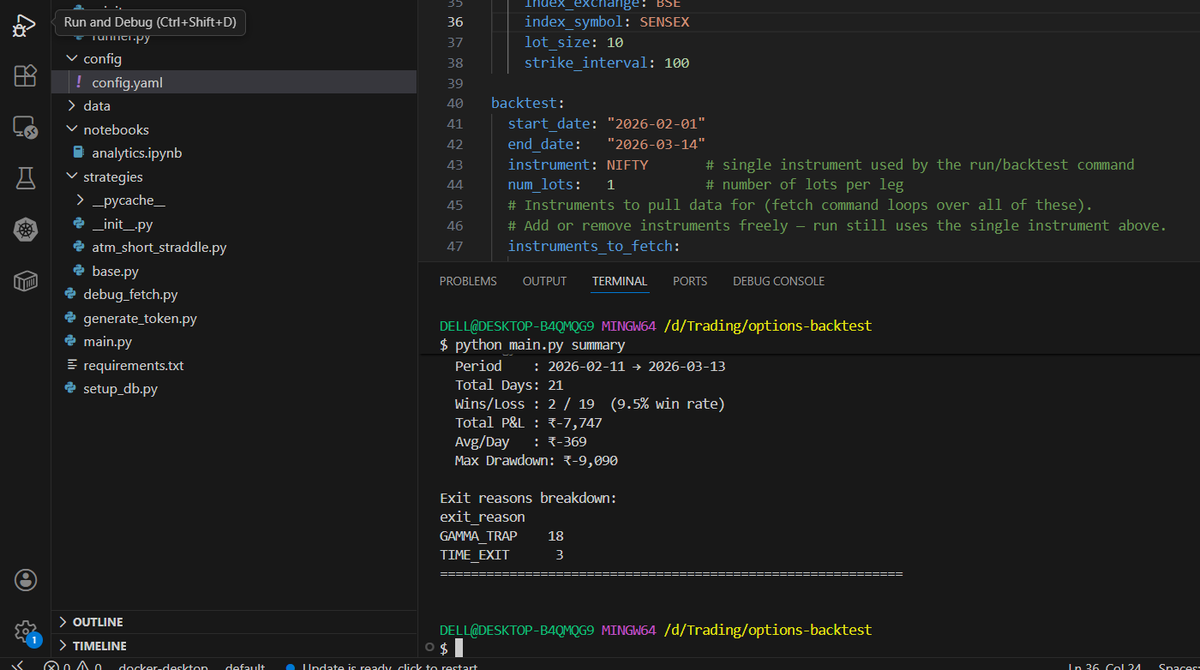Click the Wins/Loss line in terminal

590,404
